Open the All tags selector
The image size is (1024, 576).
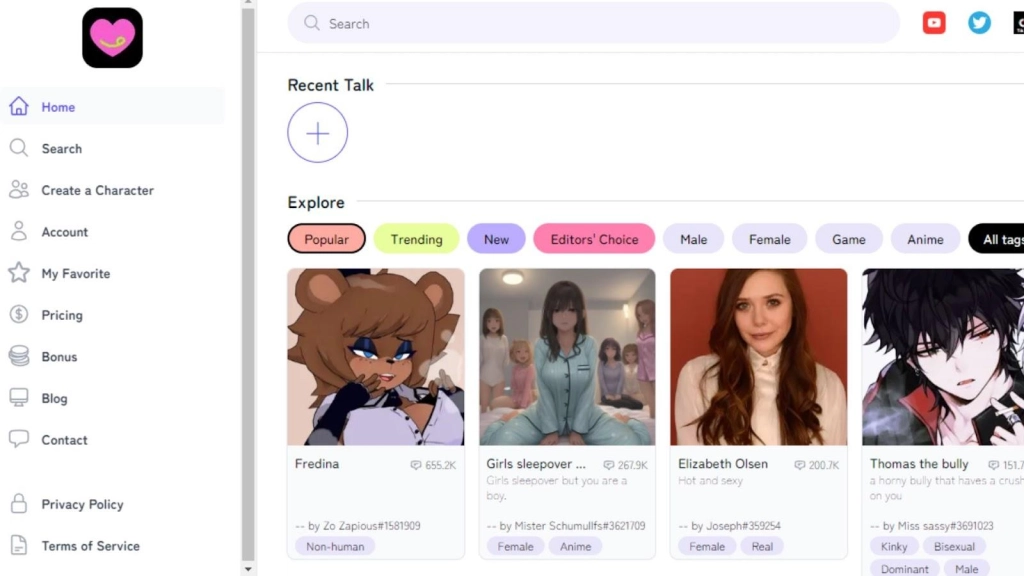coord(998,239)
